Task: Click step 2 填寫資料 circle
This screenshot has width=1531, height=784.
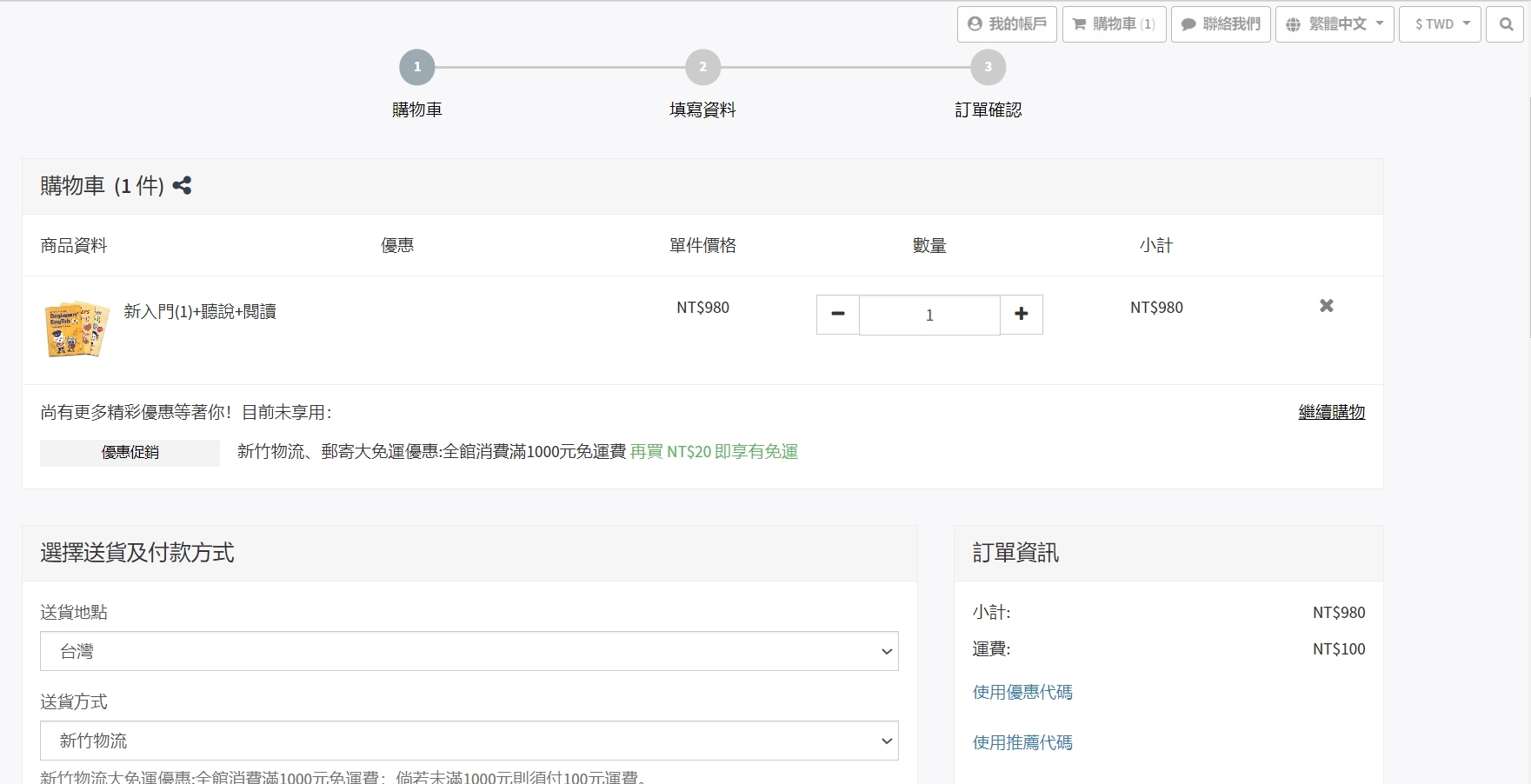Action: tap(702, 67)
